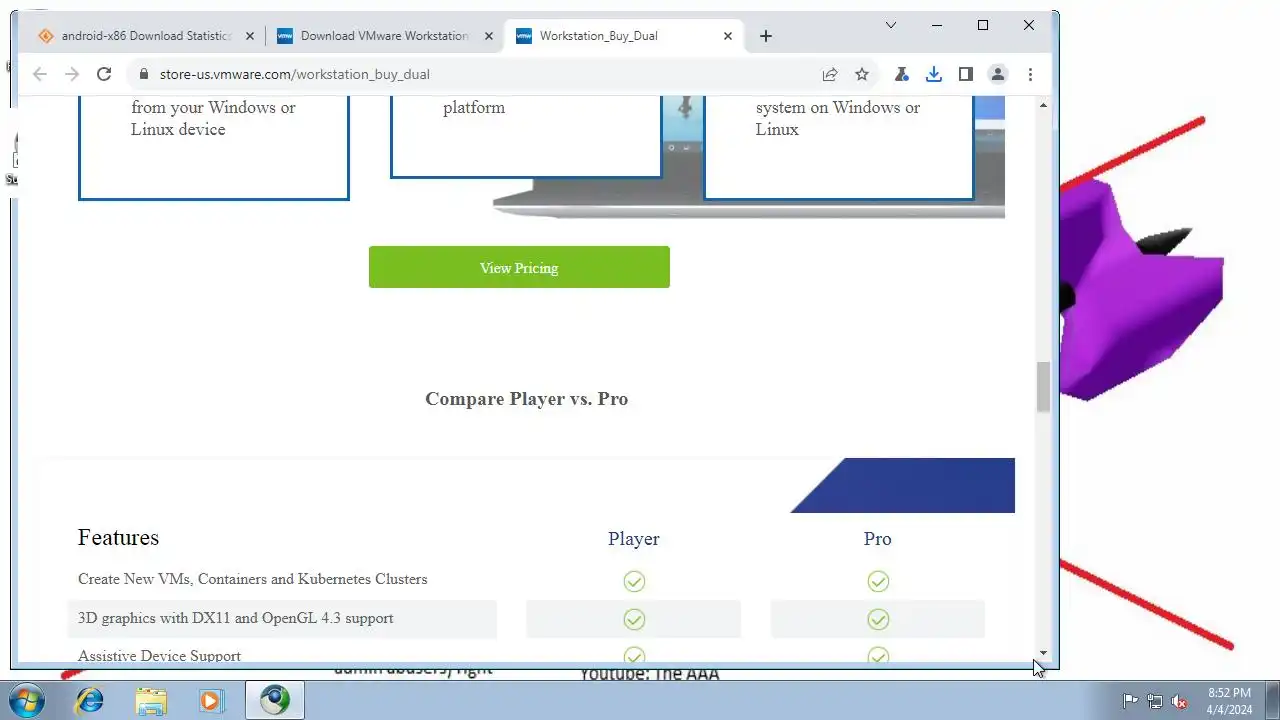Bookmark this page with the star icon

(862, 74)
